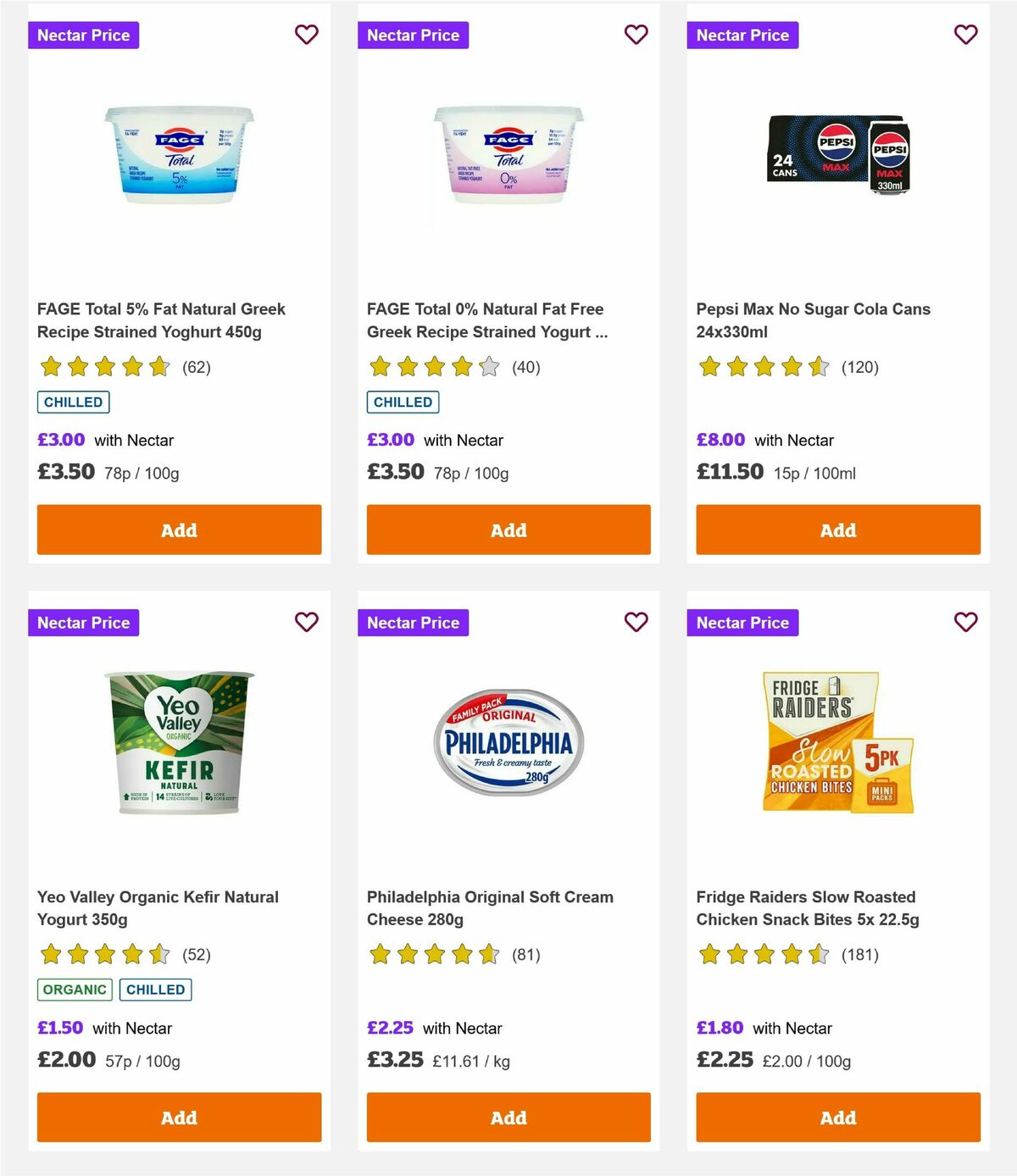The width and height of the screenshot is (1017, 1176).
Task: Select the Nectar Price badge on Pepsi Max
Action: pos(742,36)
